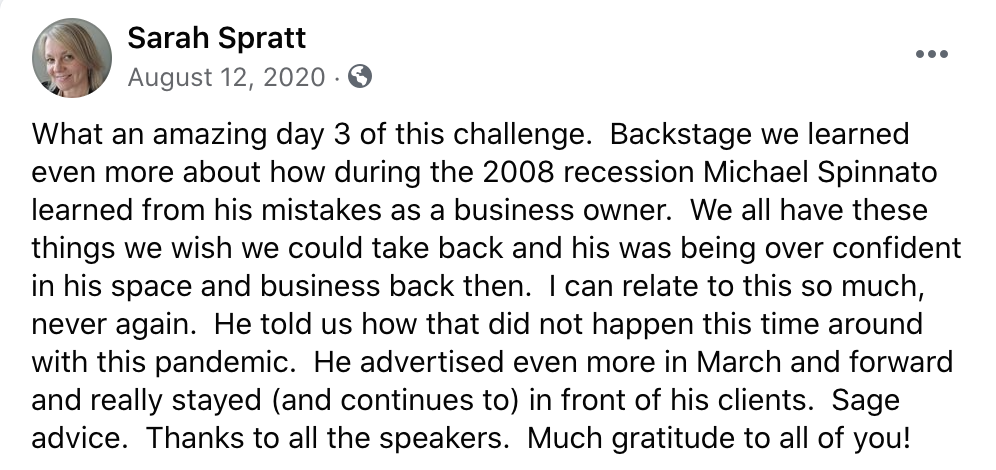This screenshot has height=470, width=996.
Task: Open the Sarah Spratt profile name link
Action: pos(217,38)
